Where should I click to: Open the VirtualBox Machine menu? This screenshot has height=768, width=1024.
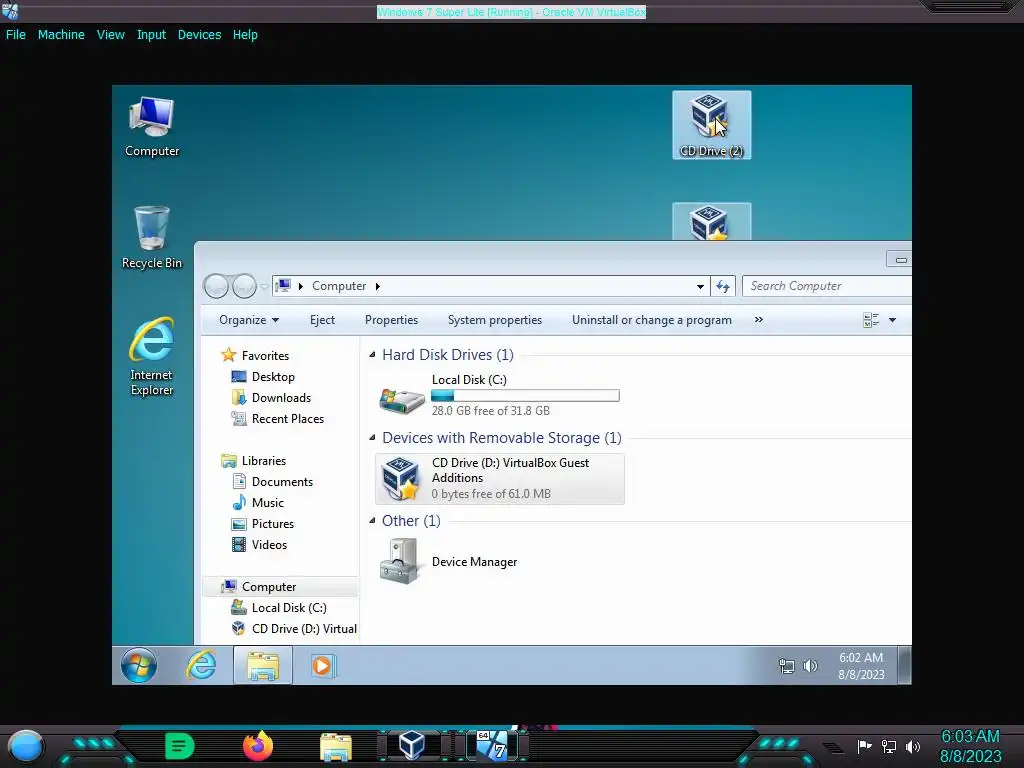[x=61, y=35]
